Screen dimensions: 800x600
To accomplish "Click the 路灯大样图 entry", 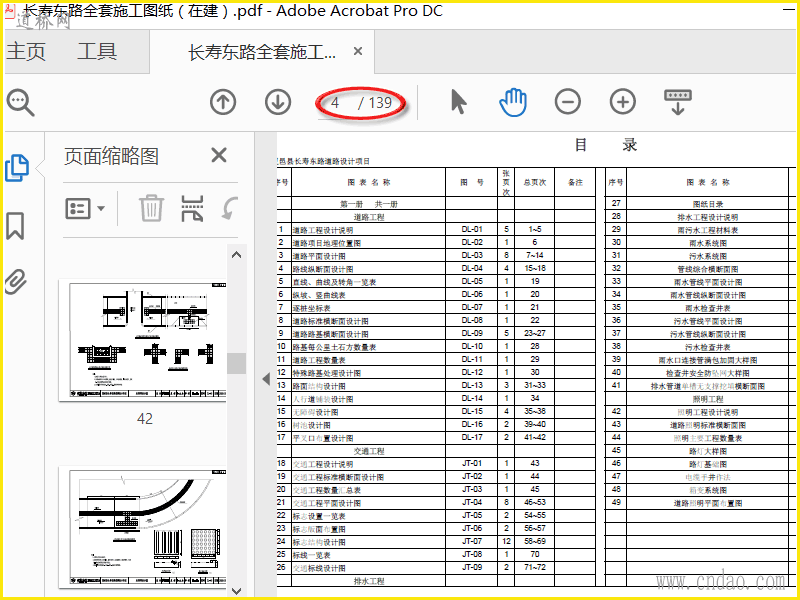I will click(x=708, y=451).
